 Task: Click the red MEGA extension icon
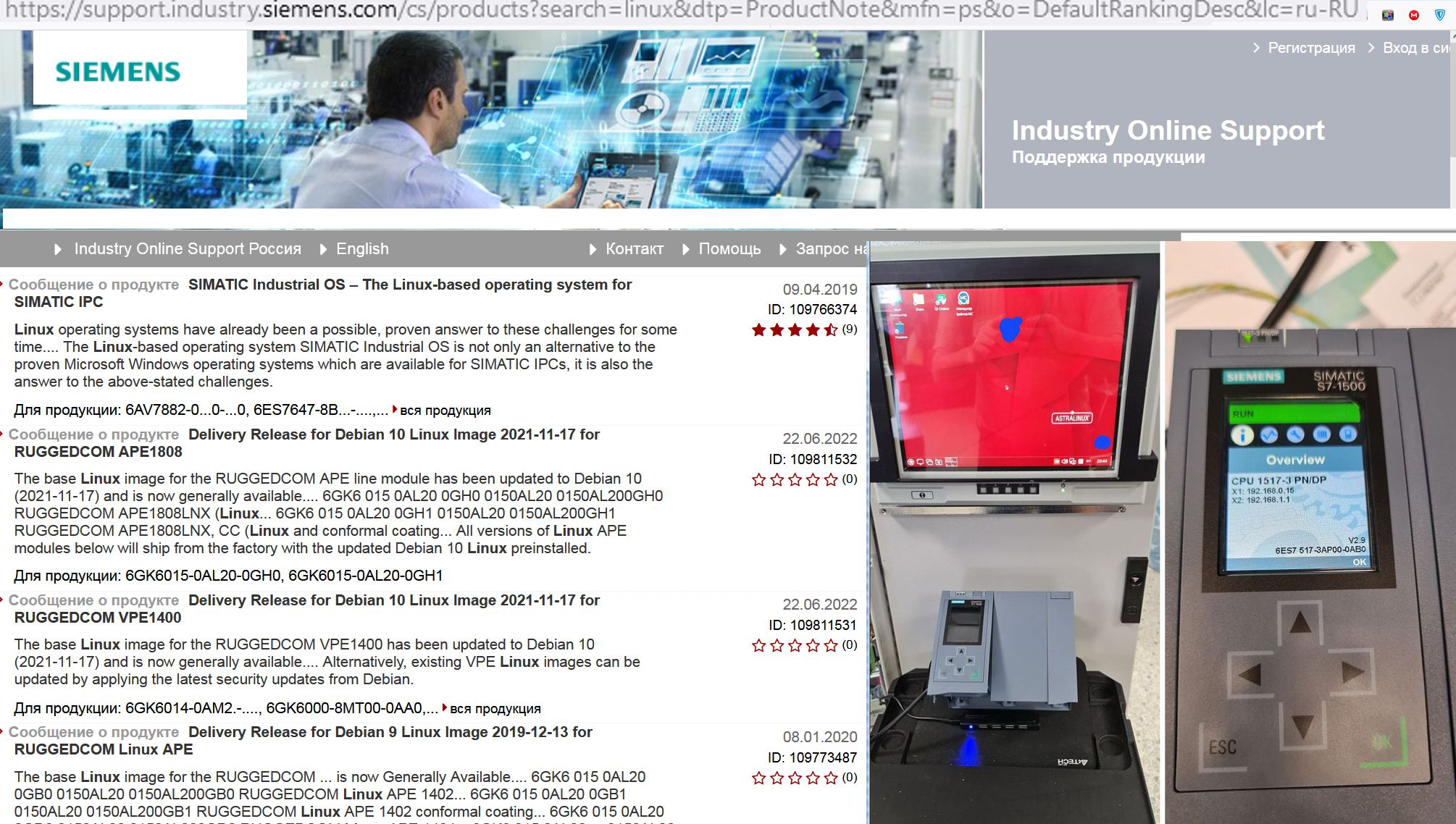(1413, 14)
